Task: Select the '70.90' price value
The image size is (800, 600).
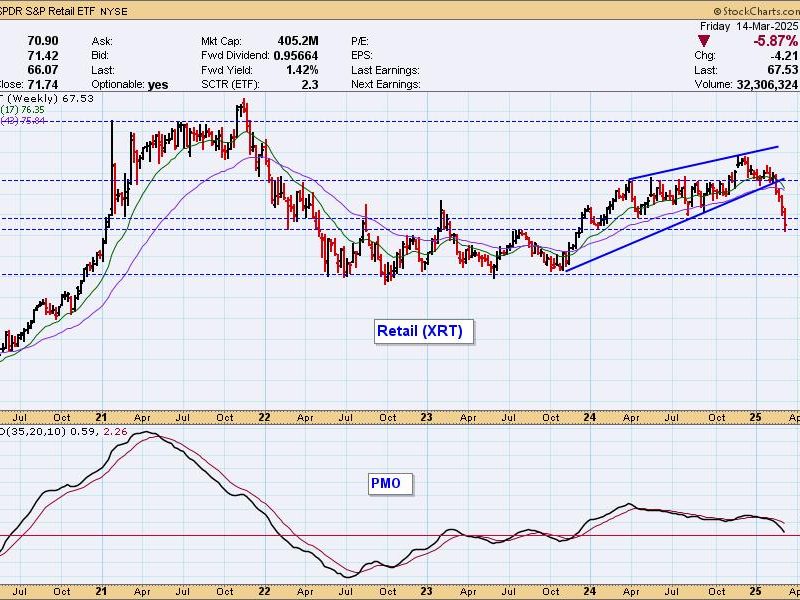Action: pyautogui.click(x=43, y=41)
